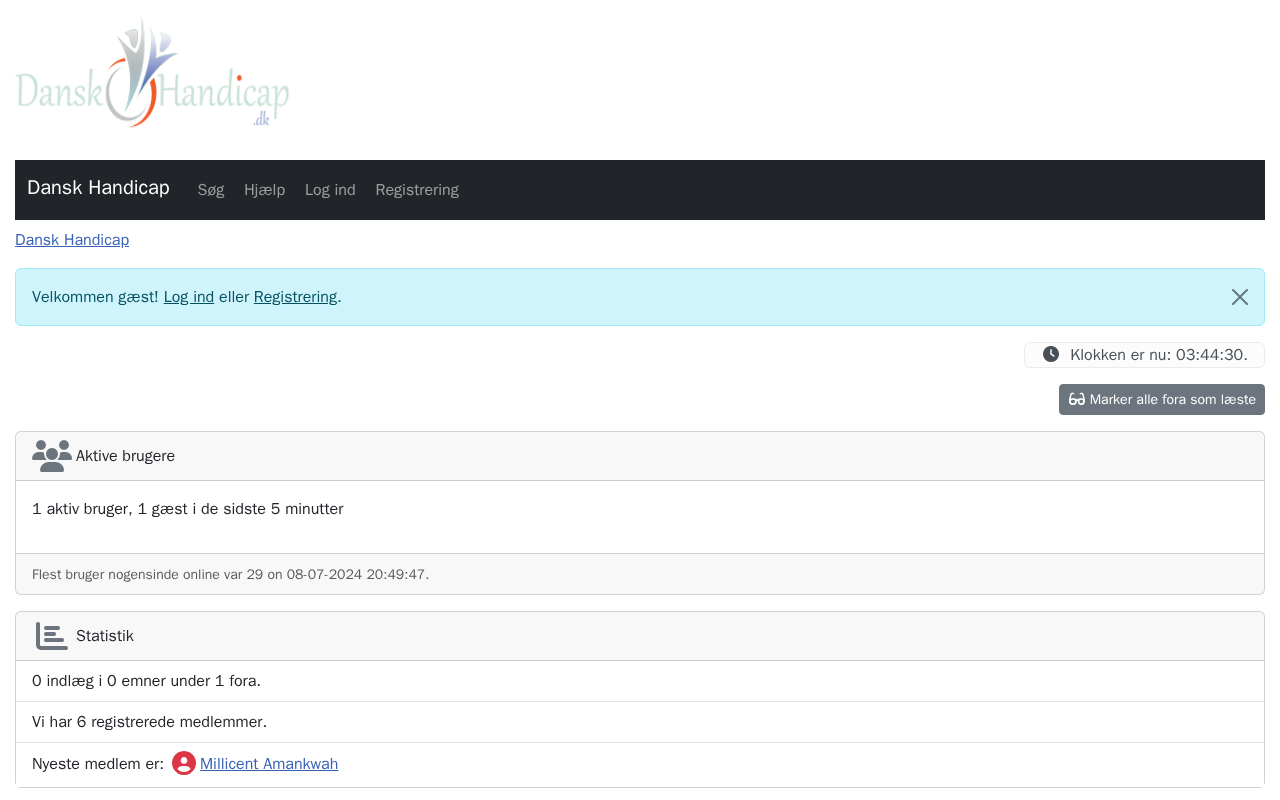The width and height of the screenshot is (1280, 800).
Task: Click the '1 aktiv bruger, 1 gæst' text
Action: 188,509
